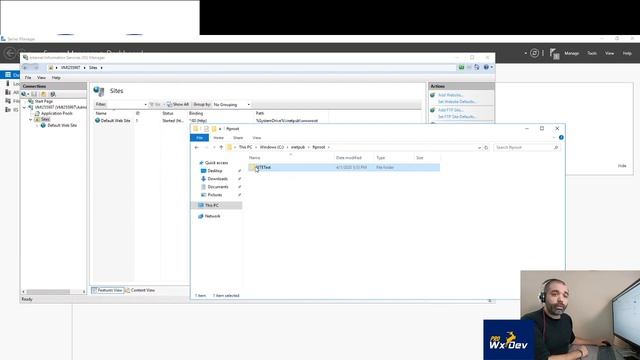Select All Servers icon in Server Manager sidebar
Image resolution: width=640 pixels, height=360 pixels.
click(x=8, y=92)
